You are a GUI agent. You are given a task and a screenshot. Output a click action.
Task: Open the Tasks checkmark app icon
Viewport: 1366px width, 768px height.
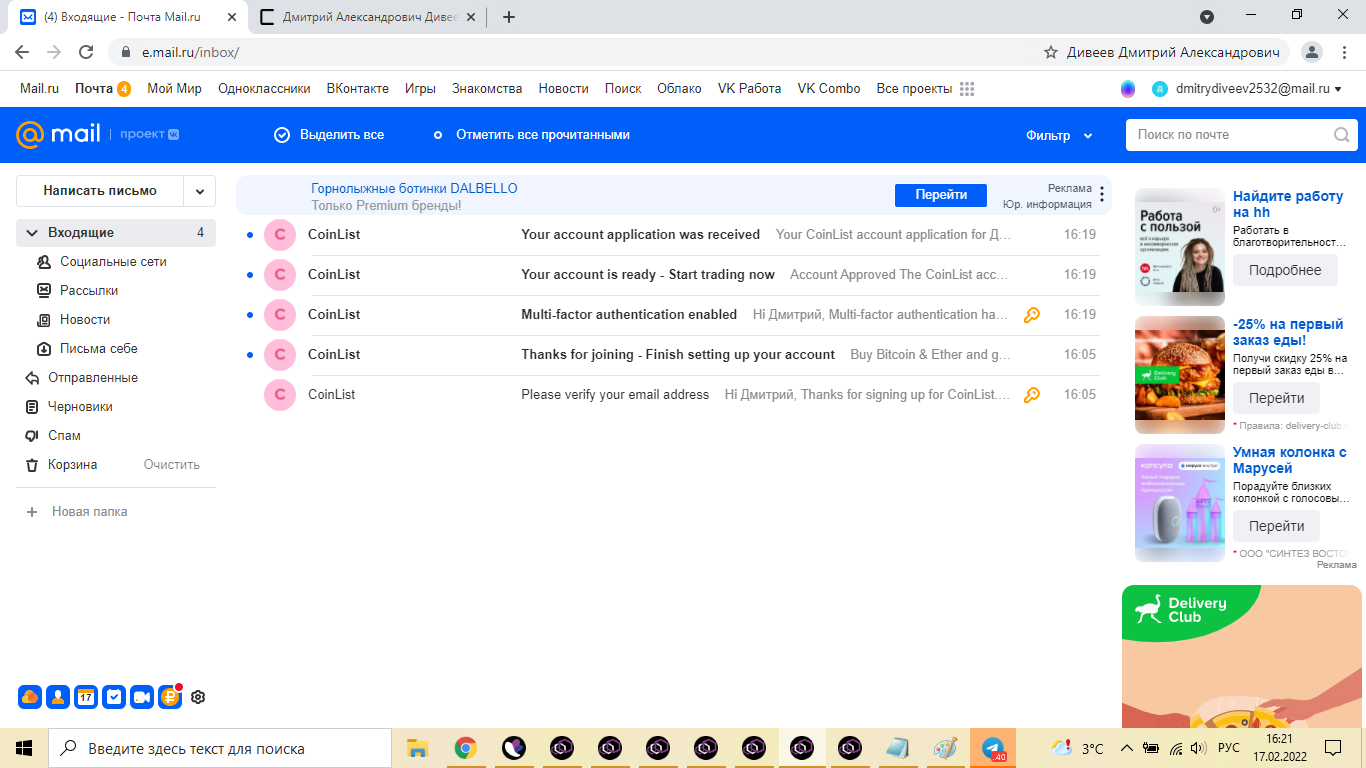(x=114, y=697)
